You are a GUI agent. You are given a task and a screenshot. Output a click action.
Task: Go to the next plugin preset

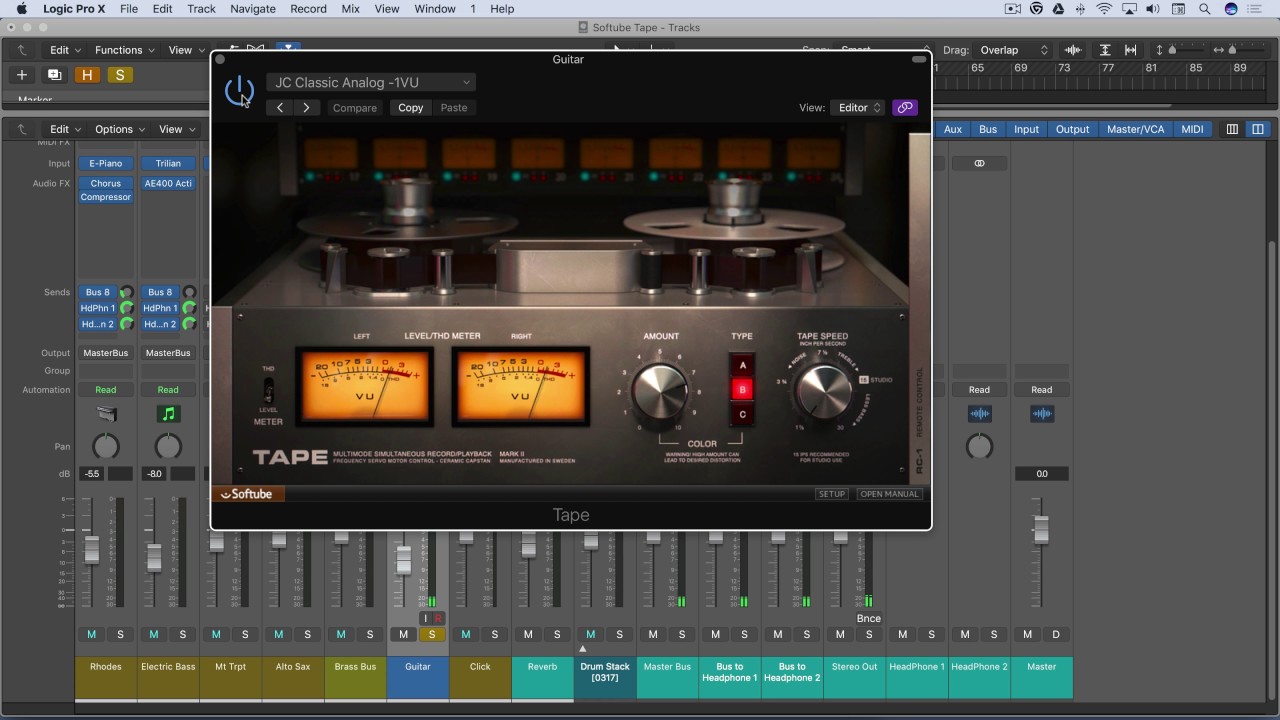pos(306,107)
